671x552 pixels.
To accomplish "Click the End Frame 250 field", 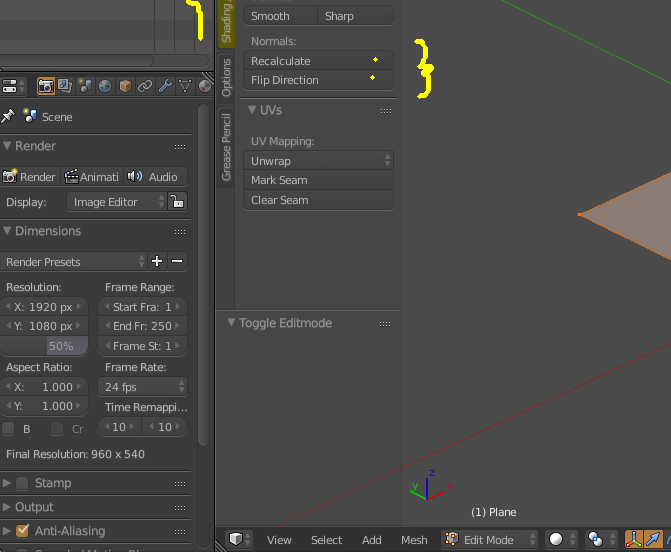I will (x=143, y=326).
